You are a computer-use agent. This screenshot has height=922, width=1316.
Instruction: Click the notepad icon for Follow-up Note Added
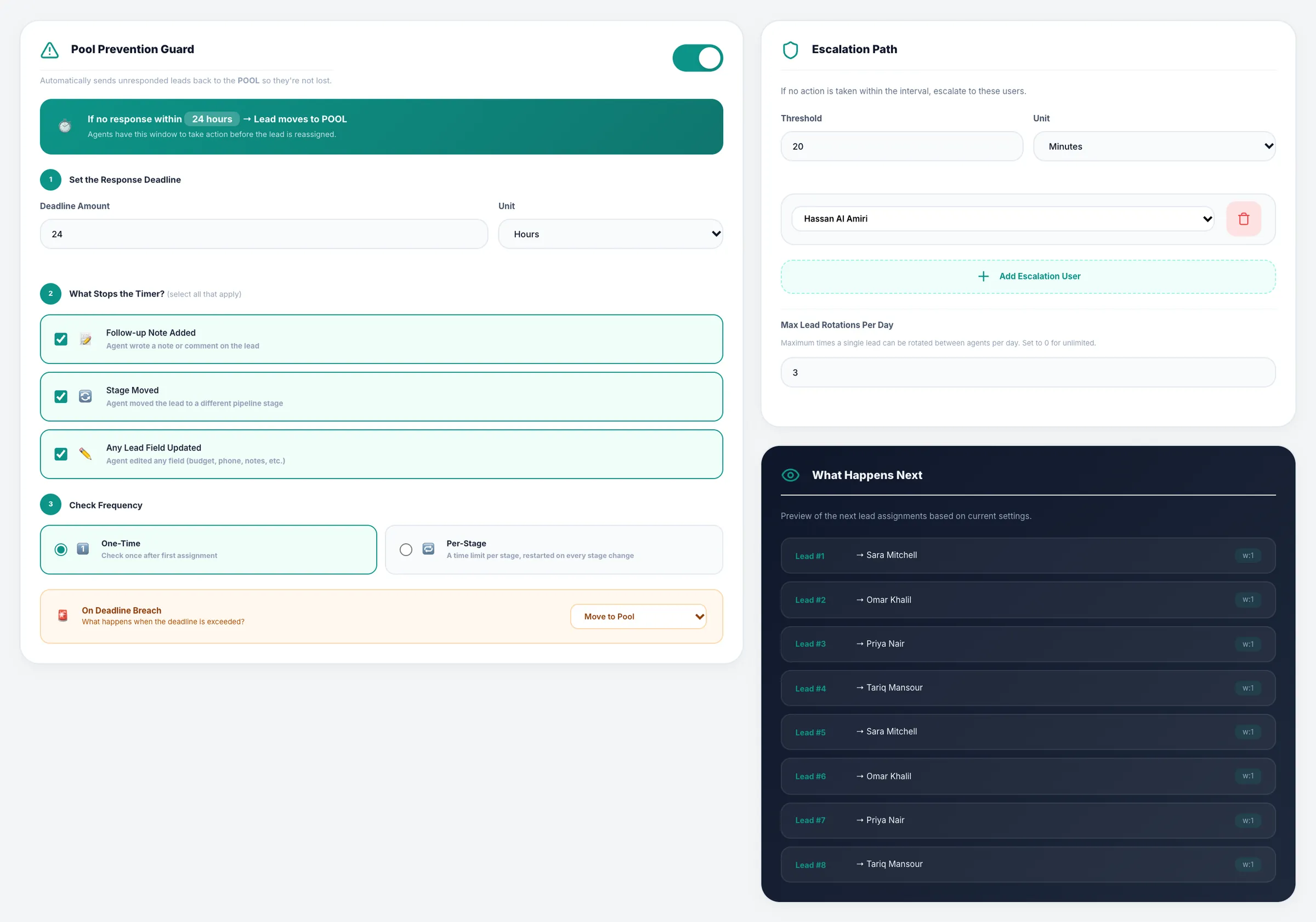coord(86,339)
